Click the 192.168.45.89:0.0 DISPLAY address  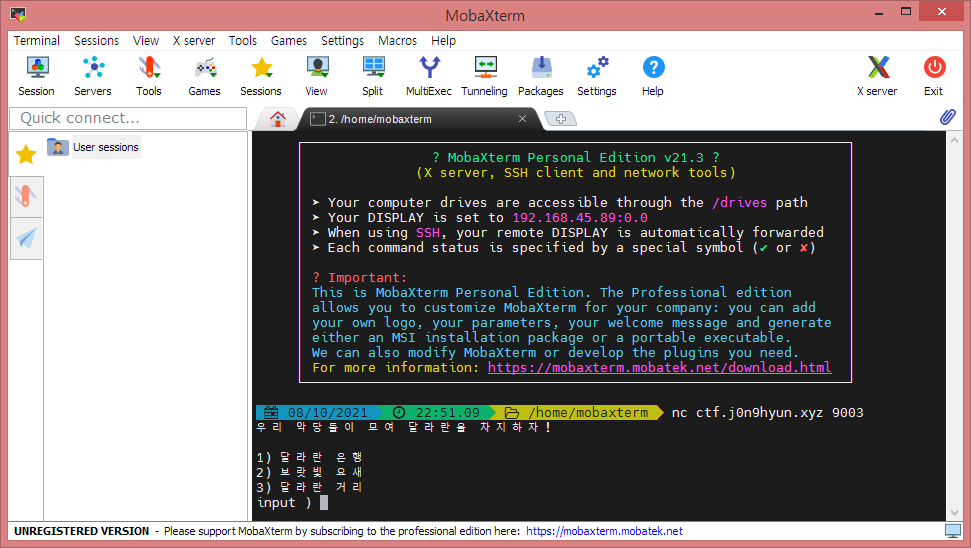pyautogui.click(x=580, y=217)
